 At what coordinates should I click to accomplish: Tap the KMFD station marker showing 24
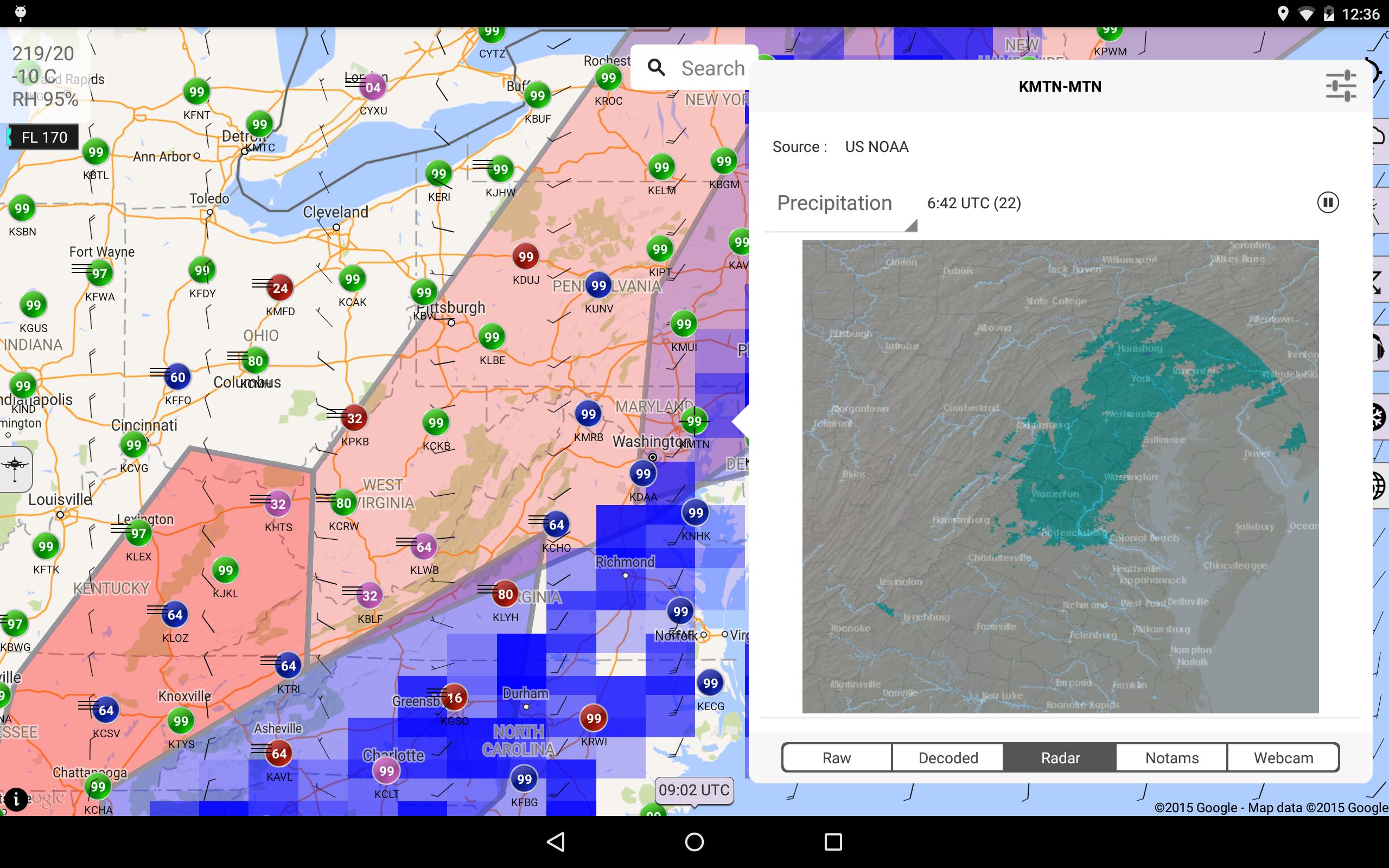coord(280,288)
